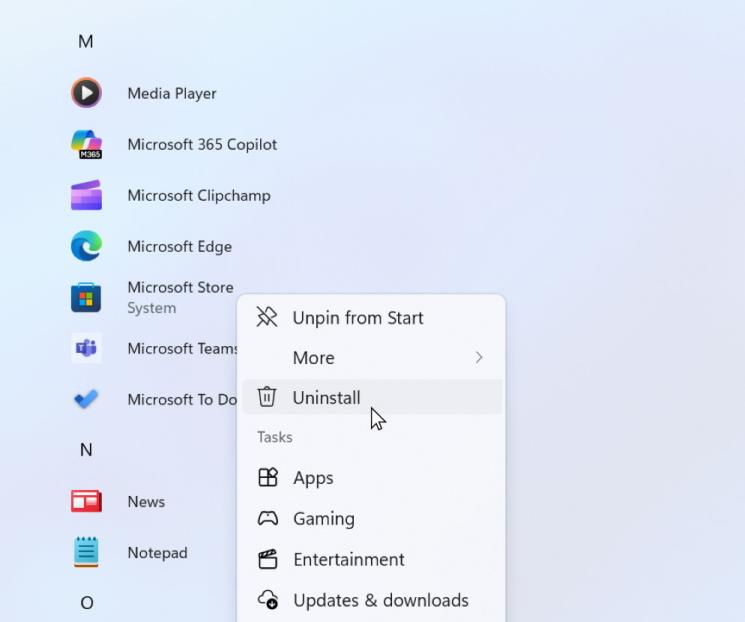Viewport: 745px width, 622px height.
Task: Click the letter N section header
Action: point(86,450)
